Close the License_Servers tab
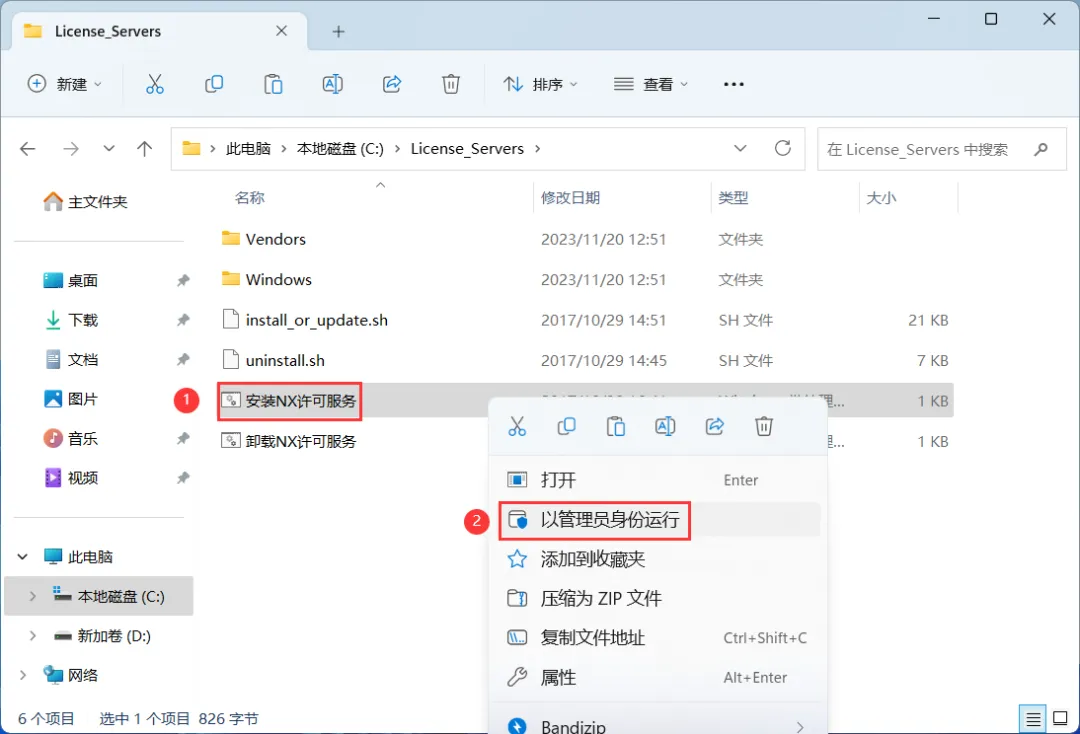The height and width of the screenshot is (734, 1080). pos(282,31)
